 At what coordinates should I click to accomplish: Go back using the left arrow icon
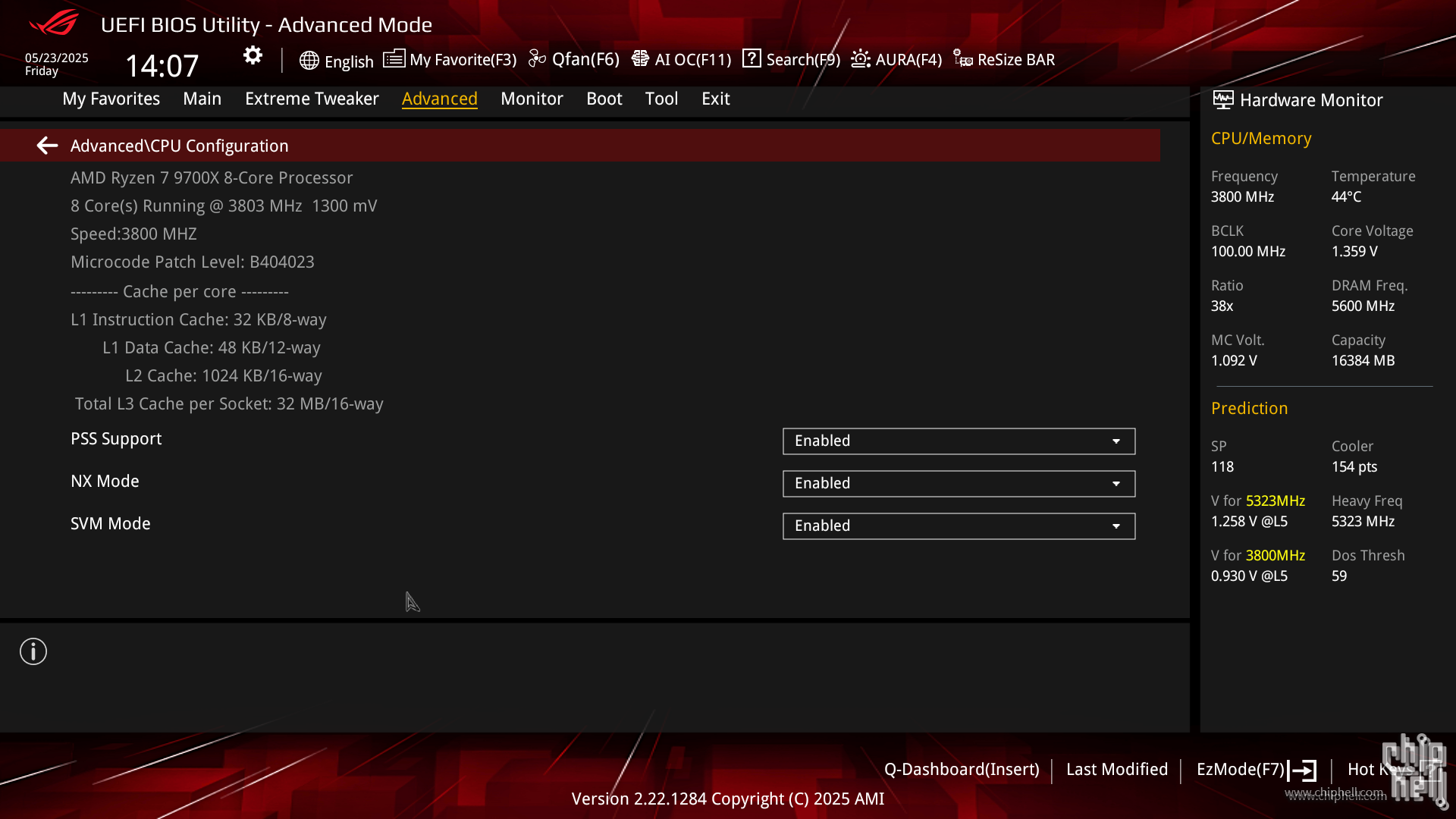(x=47, y=146)
